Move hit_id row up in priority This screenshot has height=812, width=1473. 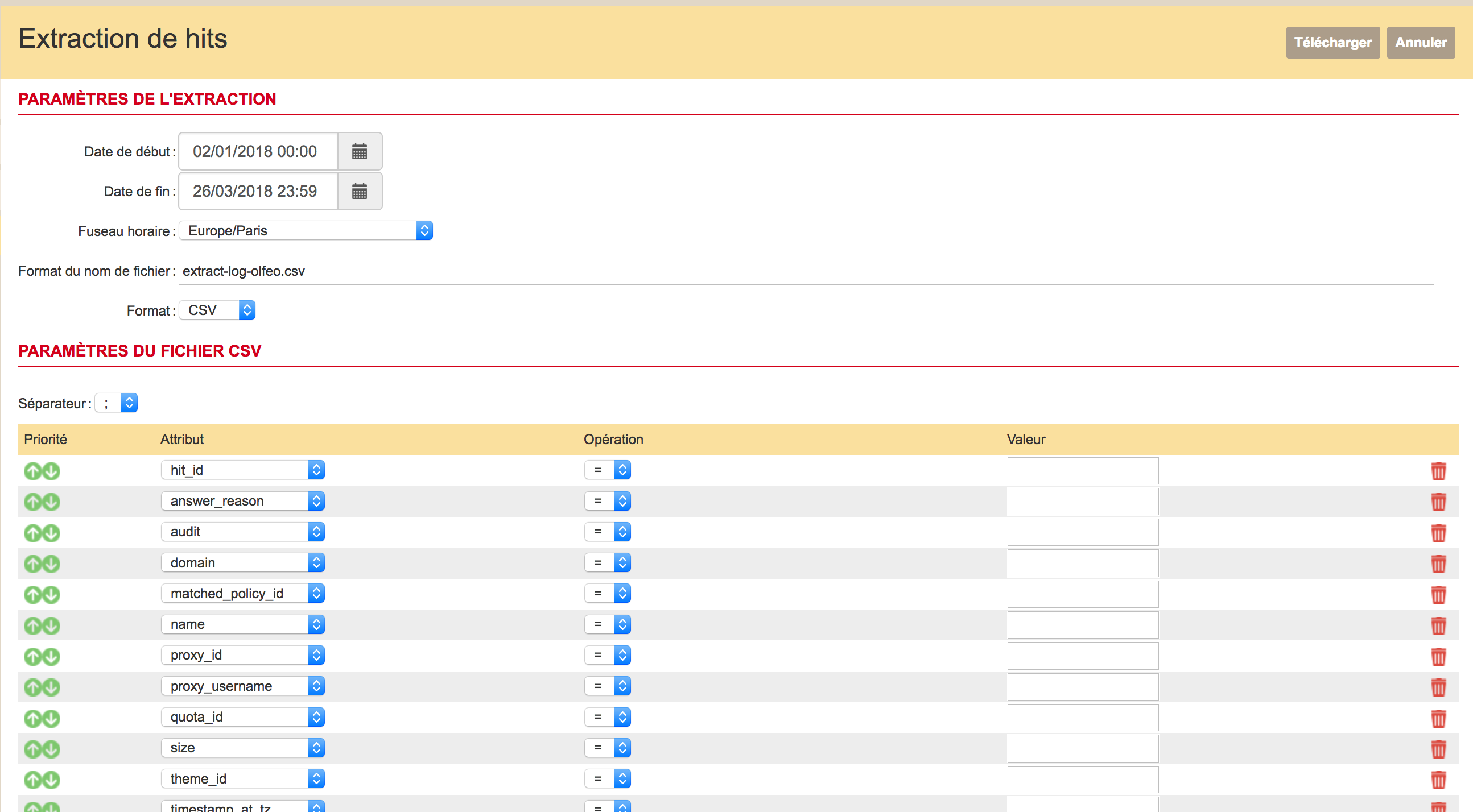[32, 471]
